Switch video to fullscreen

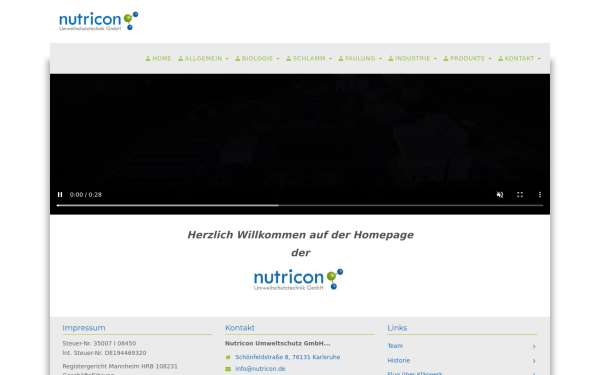(520, 195)
